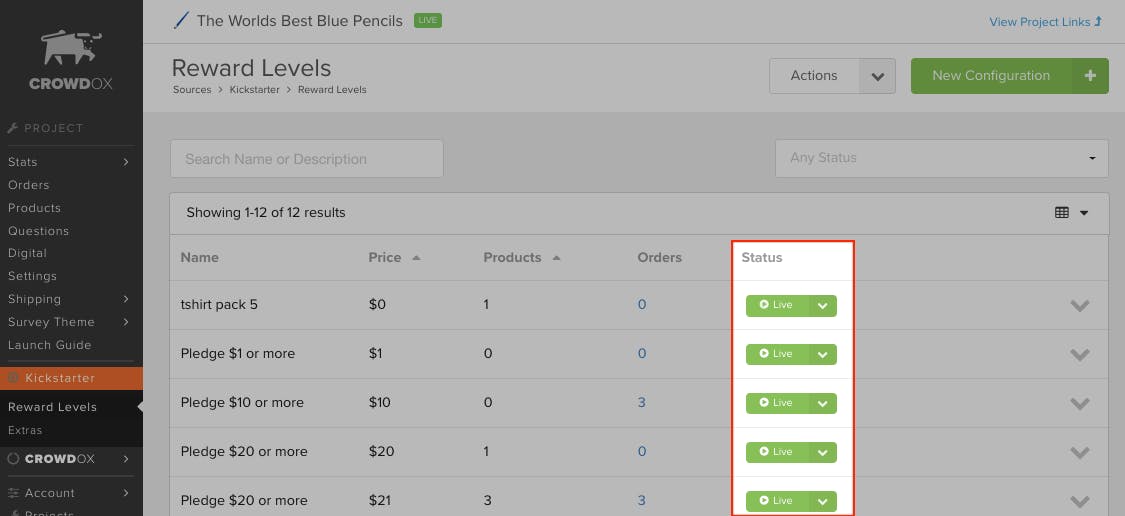This screenshot has width=1125, height=516.
Task: Click the Search Name or Description field
Action: pos(306,159)
